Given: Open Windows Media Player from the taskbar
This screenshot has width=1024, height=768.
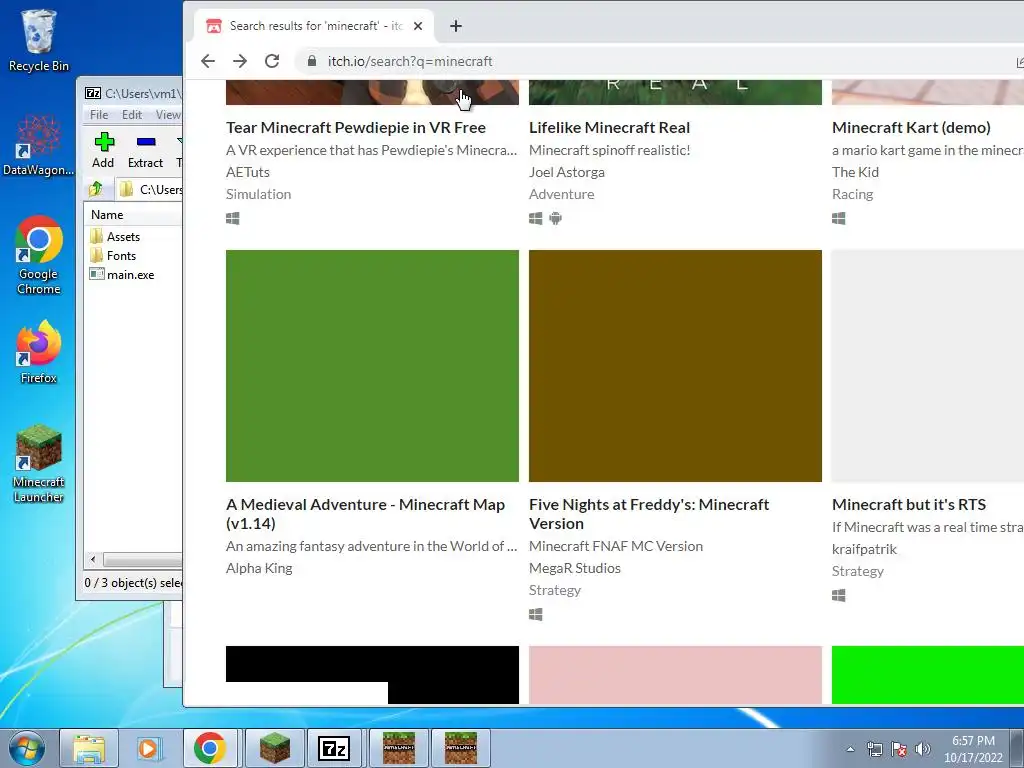Looking at the screenshot, I should [x=149, y=748].
